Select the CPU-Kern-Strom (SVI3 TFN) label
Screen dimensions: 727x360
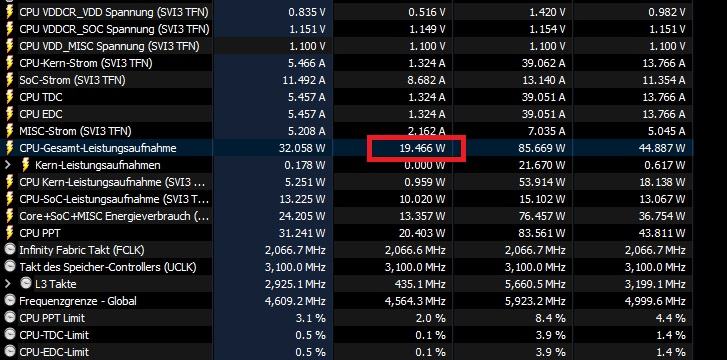tap(86, 63)
